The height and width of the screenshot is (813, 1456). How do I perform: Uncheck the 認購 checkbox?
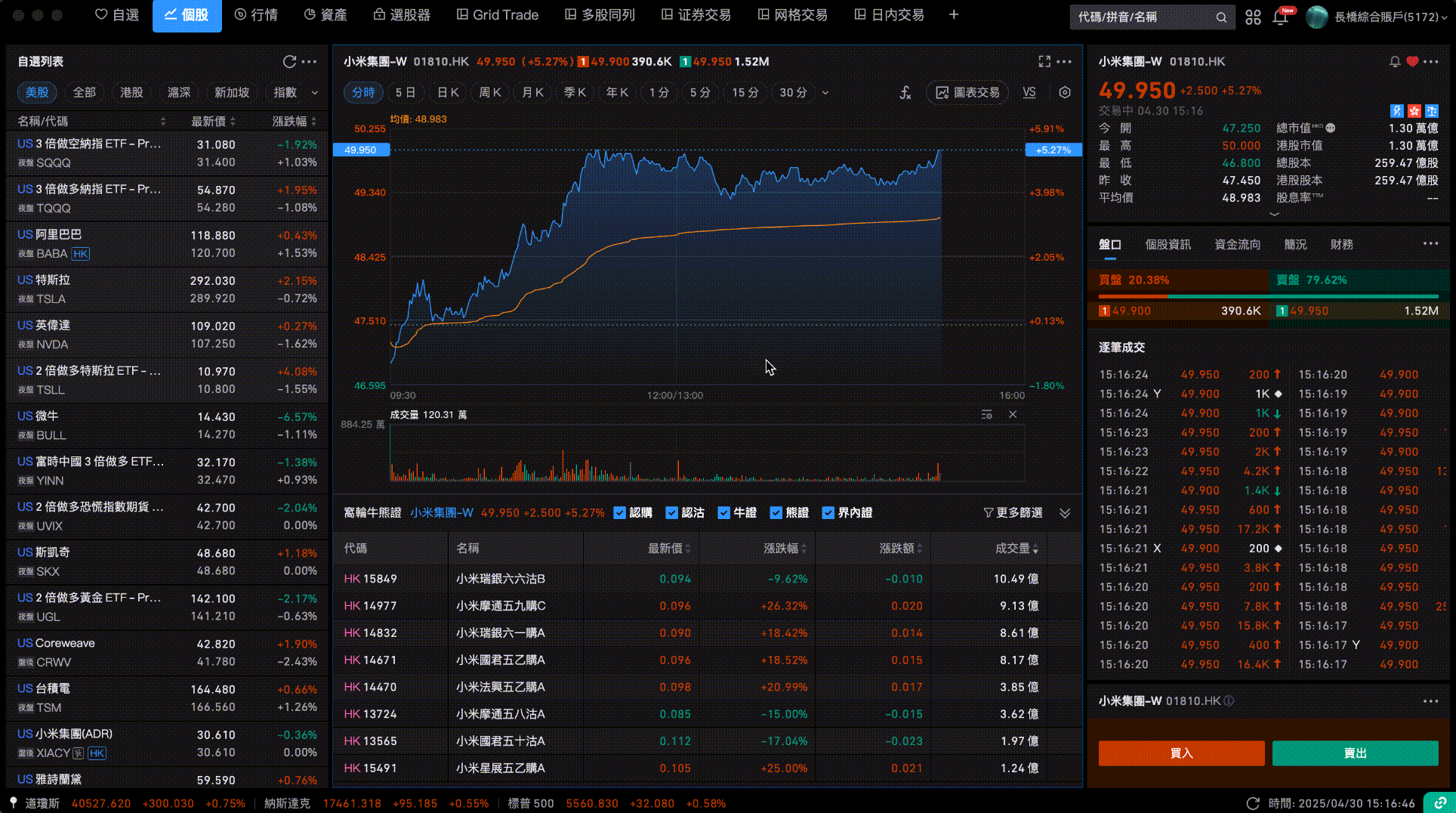[620, 513]
